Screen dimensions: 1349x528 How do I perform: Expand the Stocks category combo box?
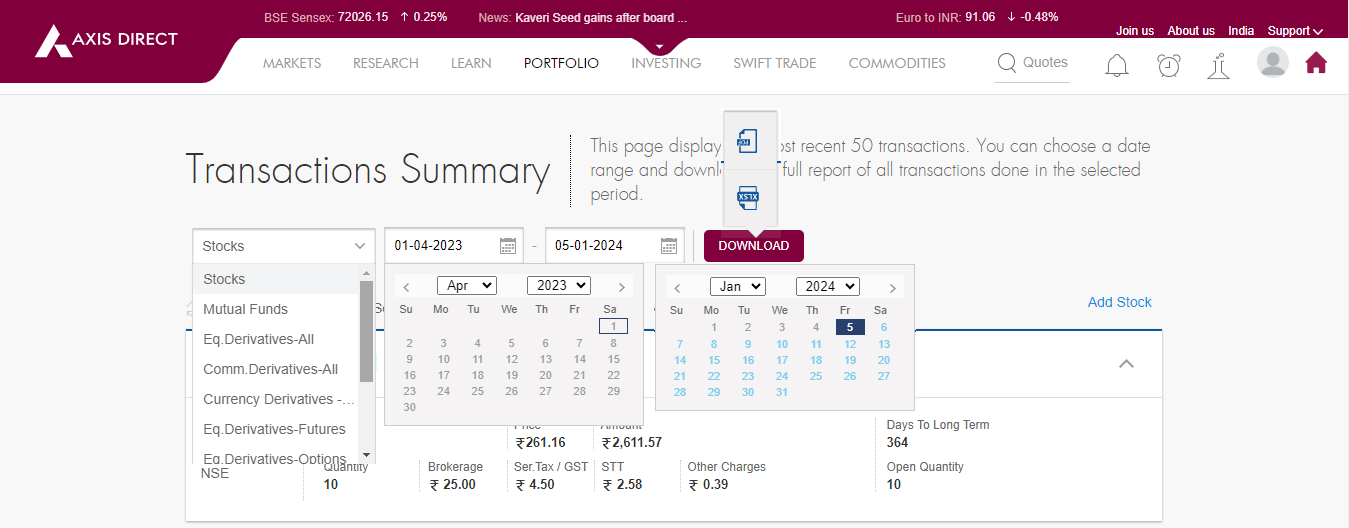click(x=283, y=246)
